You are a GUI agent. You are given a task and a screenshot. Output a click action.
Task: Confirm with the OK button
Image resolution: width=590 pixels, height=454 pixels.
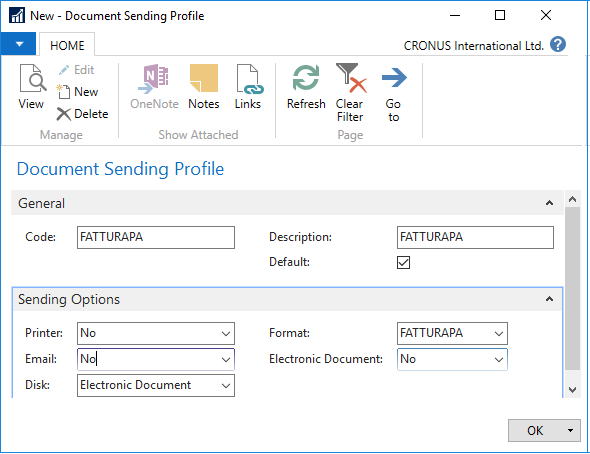pyautogui.click(x=535, y=430)
